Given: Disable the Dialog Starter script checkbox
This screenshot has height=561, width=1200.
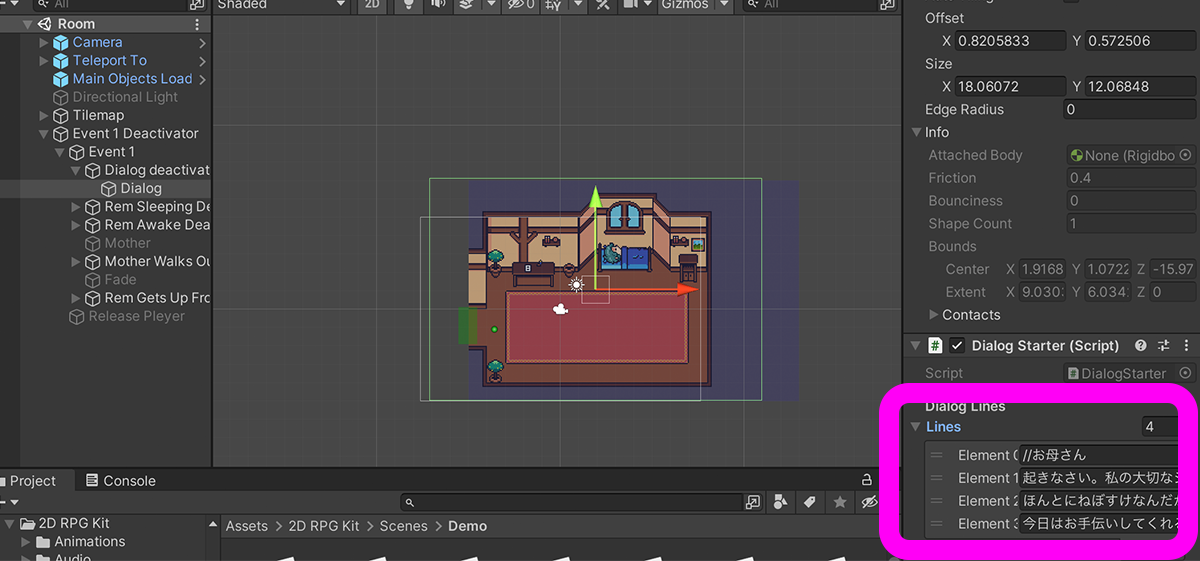Looking at the screenshot, I should pyautogui.click(x=957, y=345).
